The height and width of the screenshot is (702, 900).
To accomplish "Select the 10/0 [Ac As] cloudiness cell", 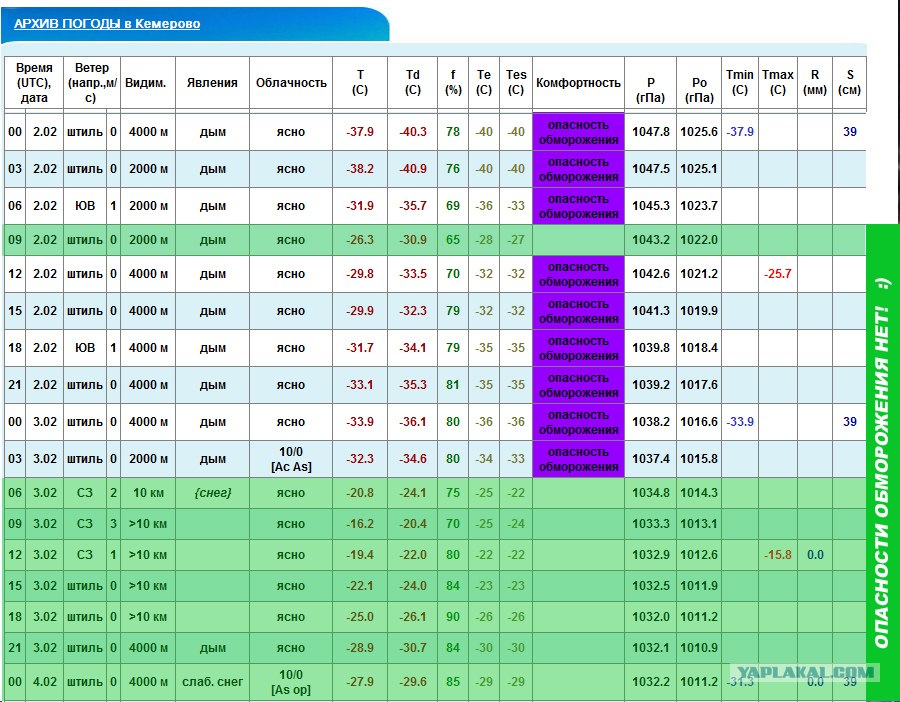I will pos(291,459).
